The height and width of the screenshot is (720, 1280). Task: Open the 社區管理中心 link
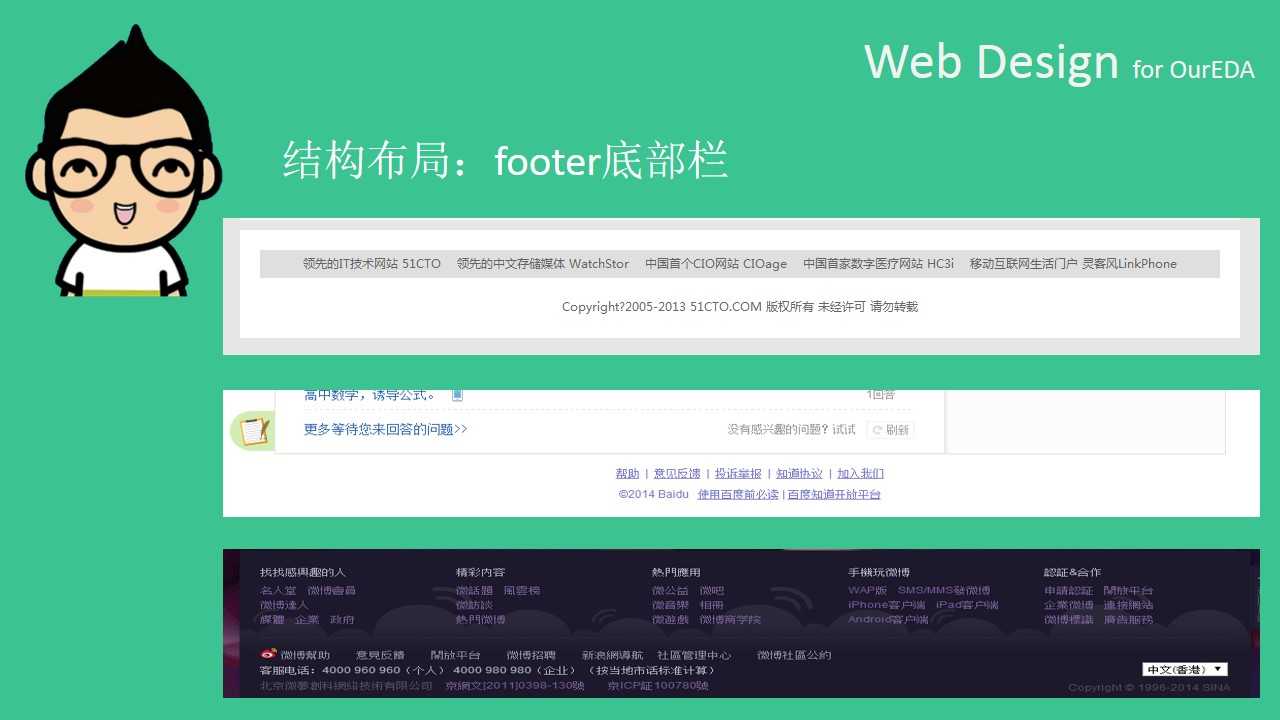(694, 655)
